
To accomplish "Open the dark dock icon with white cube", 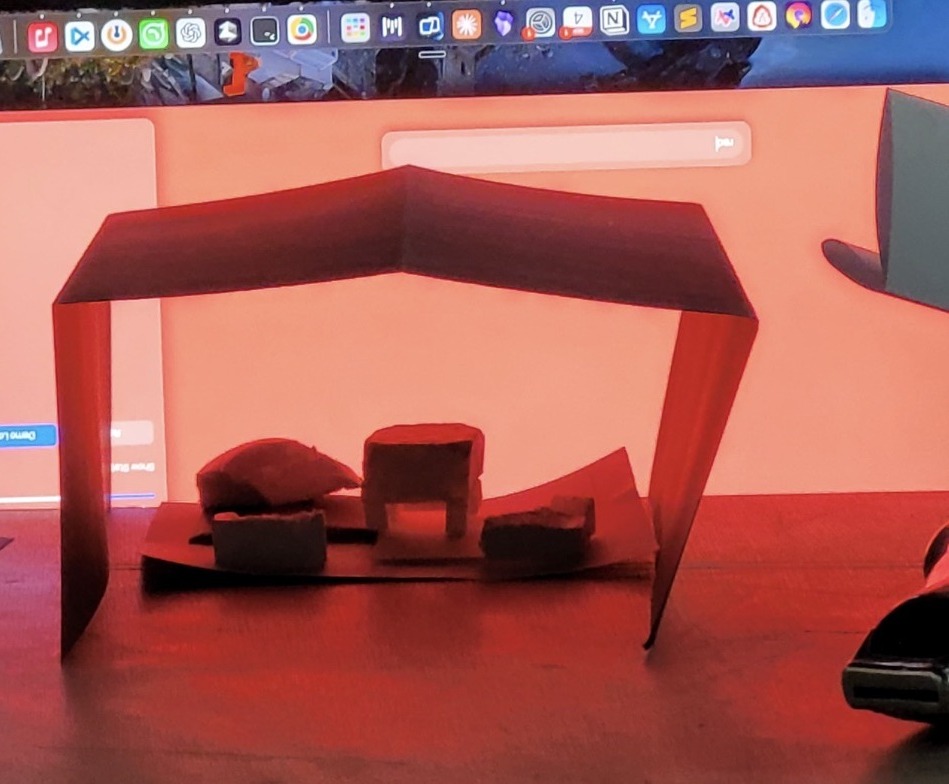I will tap(228, 32).
